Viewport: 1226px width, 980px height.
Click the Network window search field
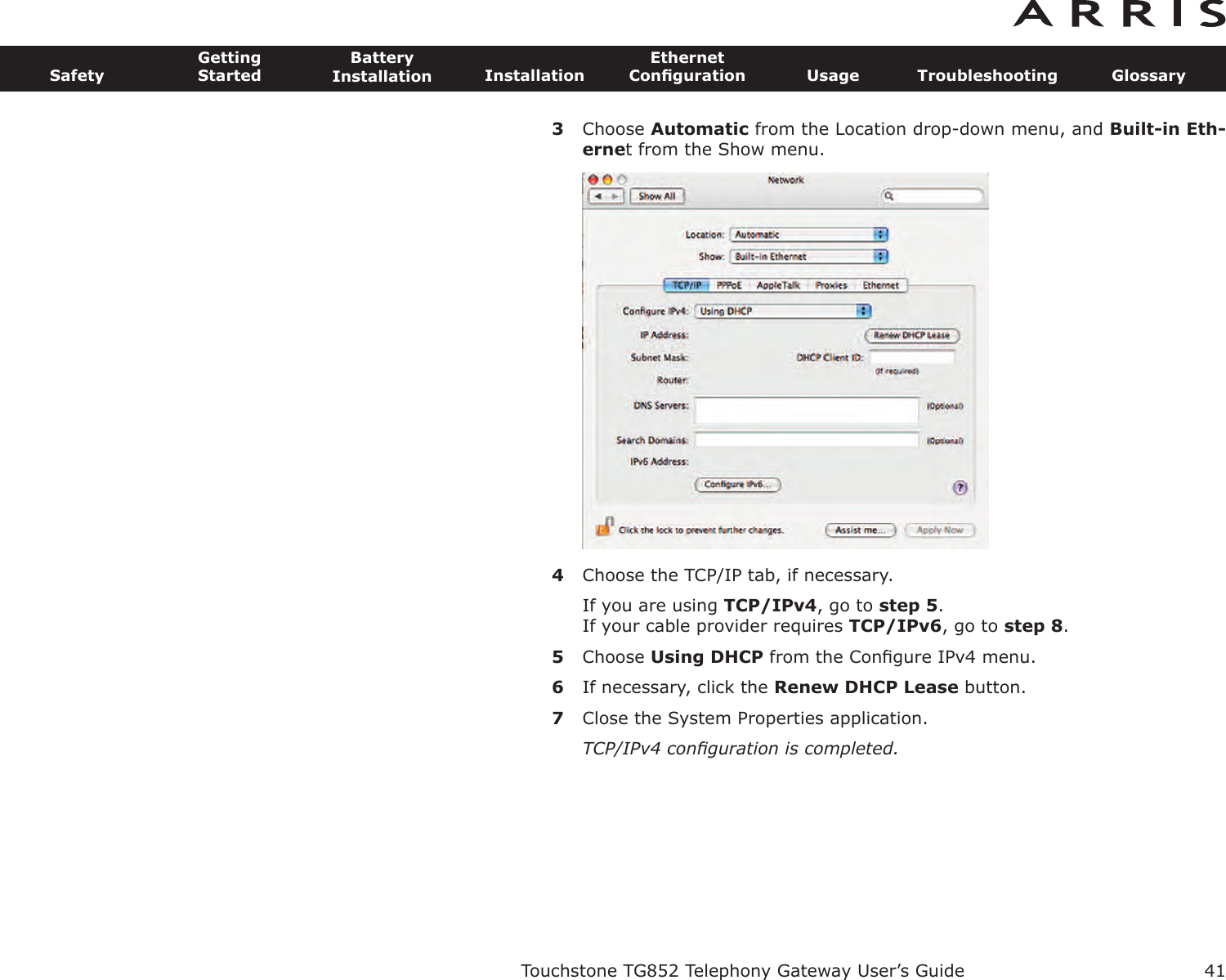(933, 196)
